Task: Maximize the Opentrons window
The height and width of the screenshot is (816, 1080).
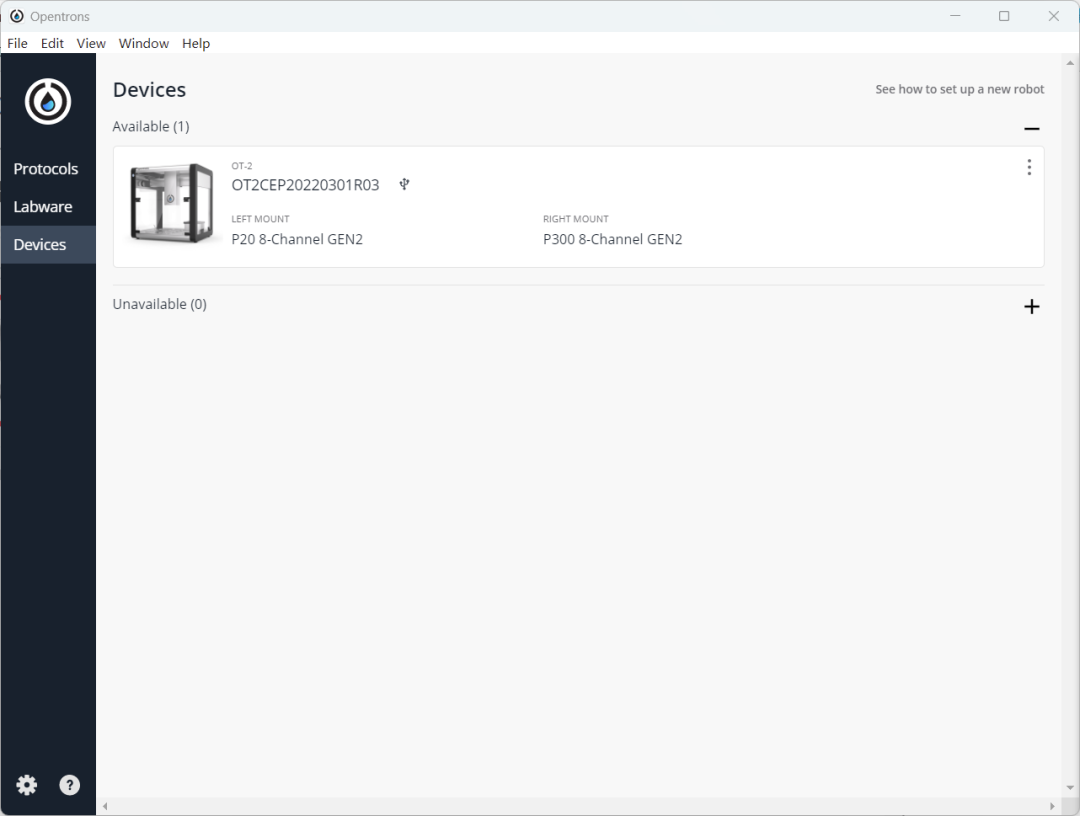Action: click(1004, 16)
